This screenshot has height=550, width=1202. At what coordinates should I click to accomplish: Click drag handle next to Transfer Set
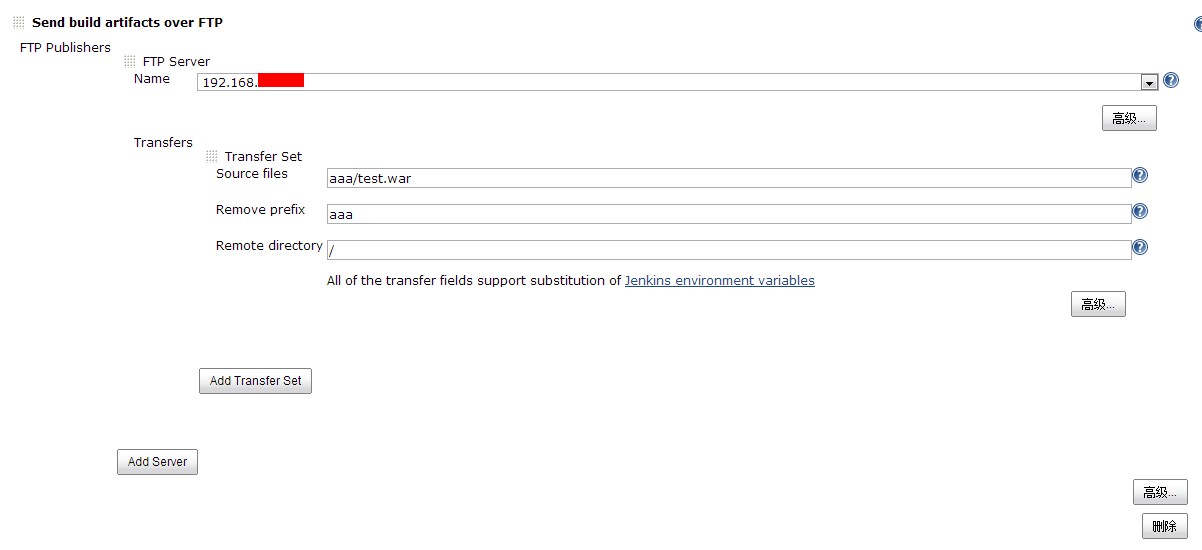212,157
